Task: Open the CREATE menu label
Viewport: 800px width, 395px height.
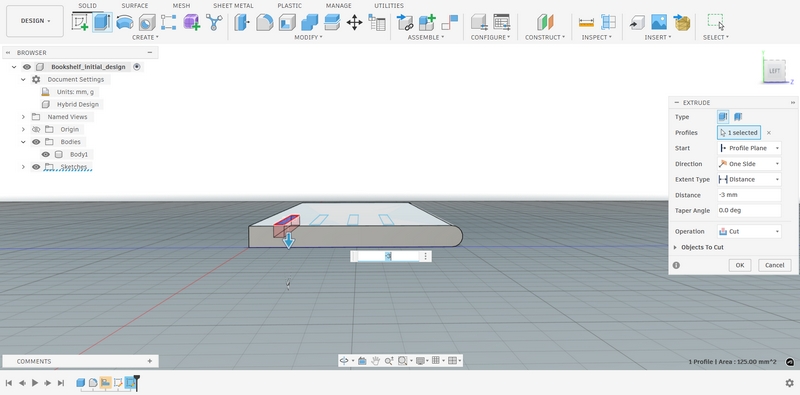Action: 145,37
